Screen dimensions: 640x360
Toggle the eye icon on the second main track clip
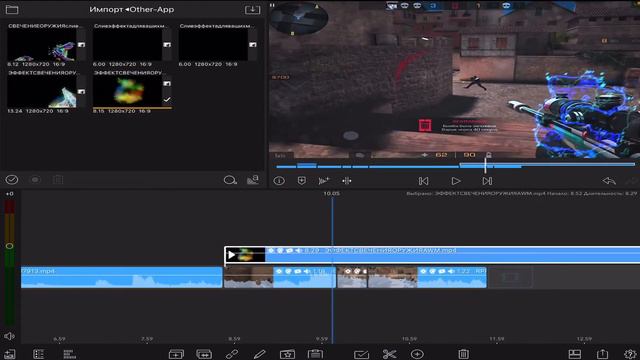click(279, 271)
